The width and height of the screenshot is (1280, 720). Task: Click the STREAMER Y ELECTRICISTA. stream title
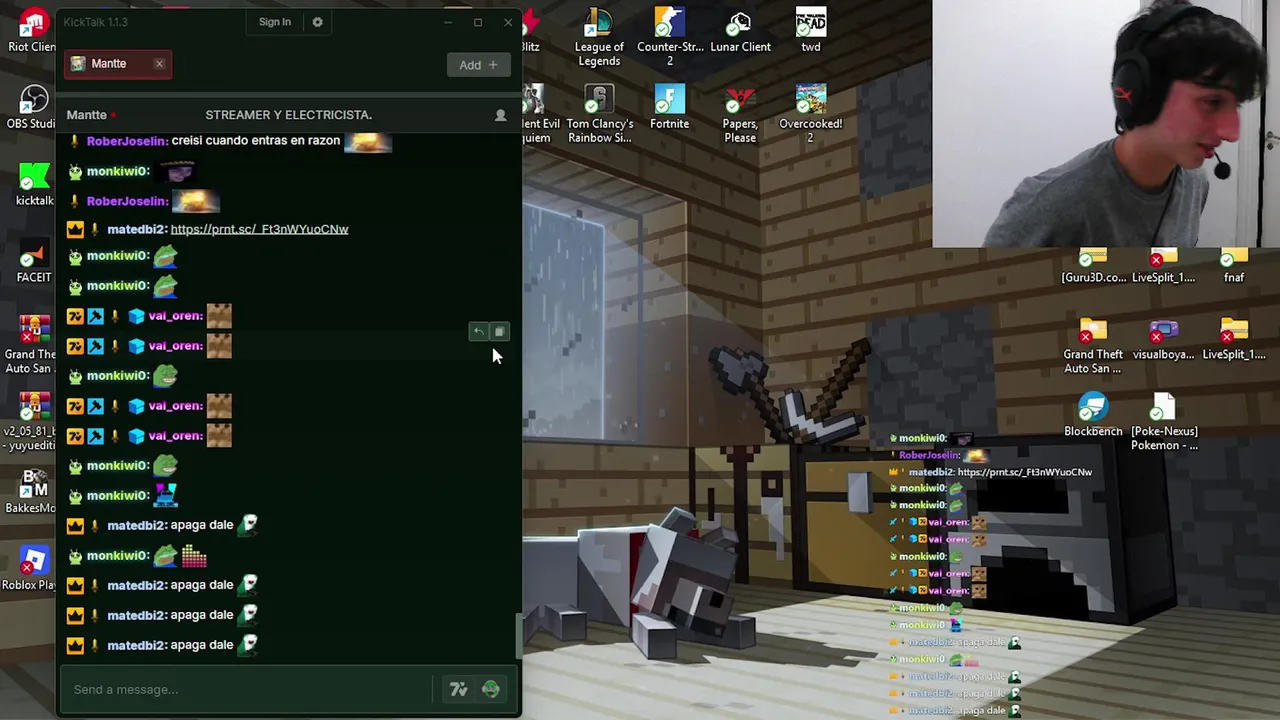pyautogui.click(x=288, y=115)
